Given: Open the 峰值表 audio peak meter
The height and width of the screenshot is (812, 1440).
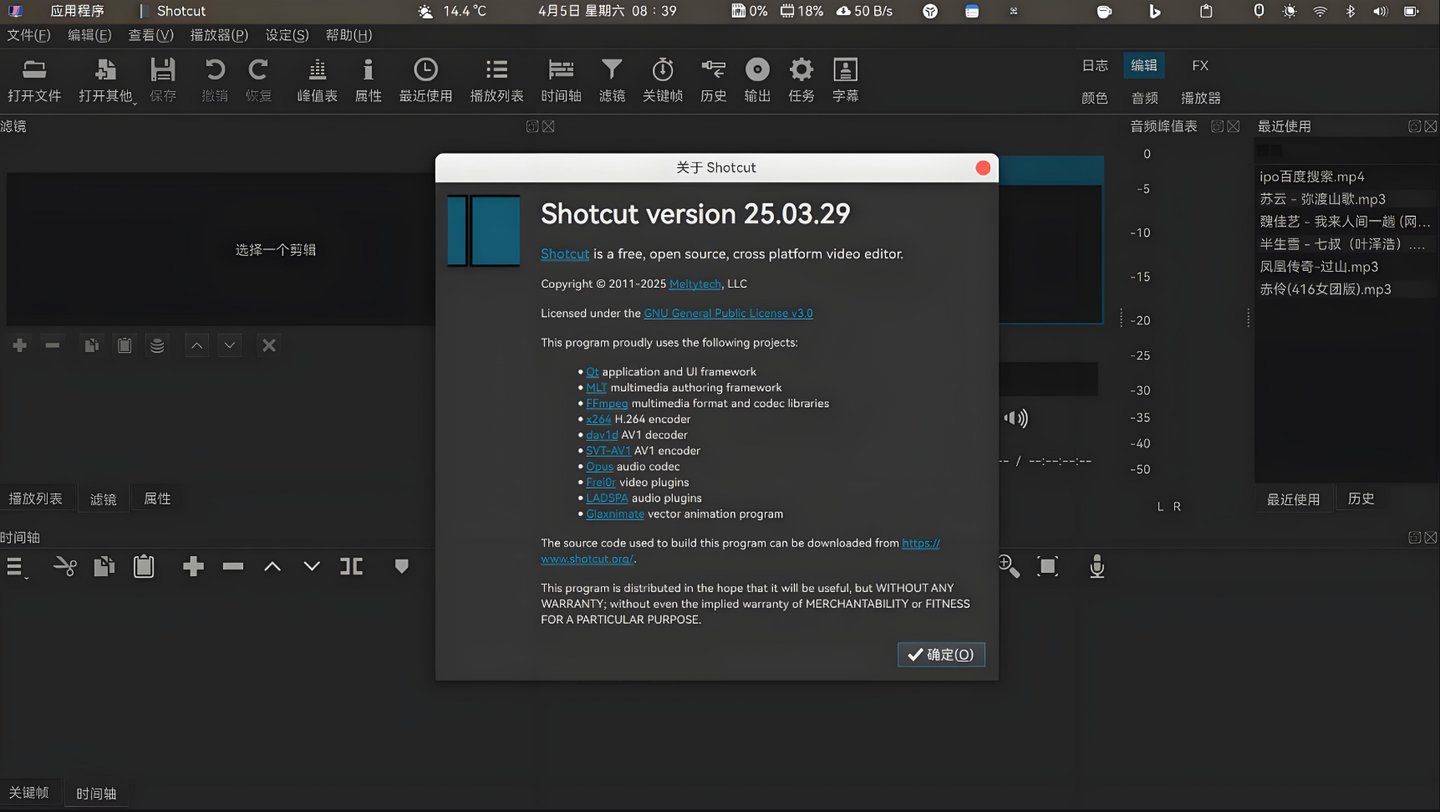Looking at the screenshot, I should click(317, 78).
